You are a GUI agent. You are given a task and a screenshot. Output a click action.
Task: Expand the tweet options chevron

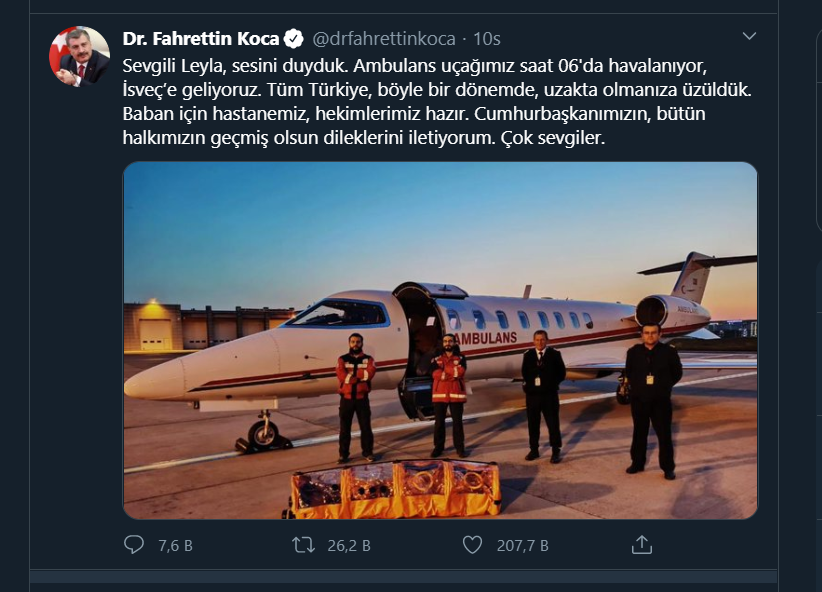point(749,37)
